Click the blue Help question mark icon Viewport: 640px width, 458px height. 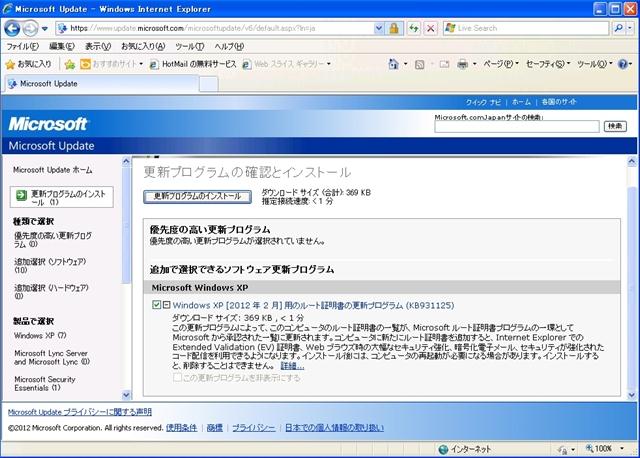click(x=623, y=64)
